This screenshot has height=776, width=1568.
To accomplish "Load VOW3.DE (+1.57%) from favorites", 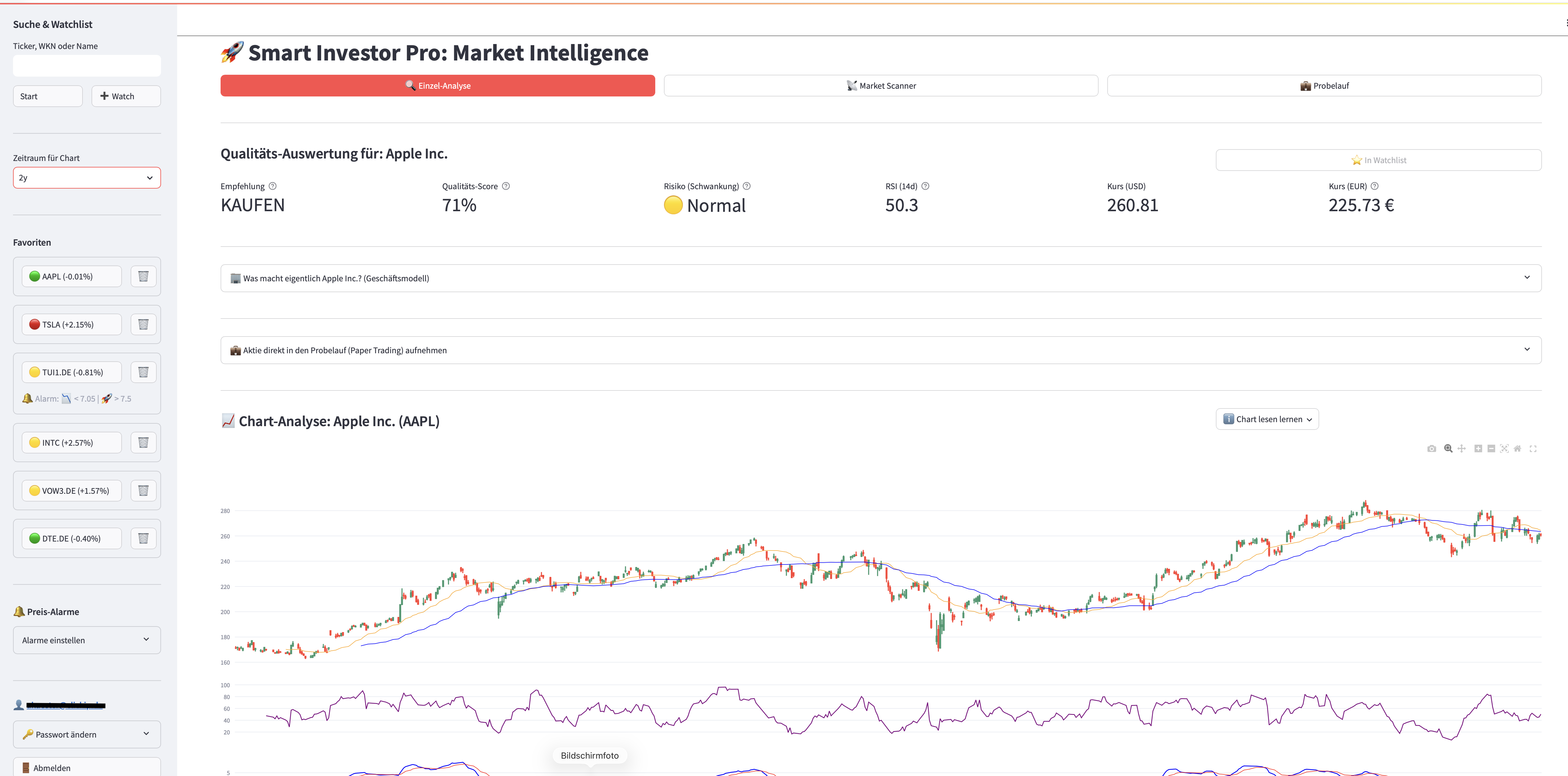I will tap(72, 491).
